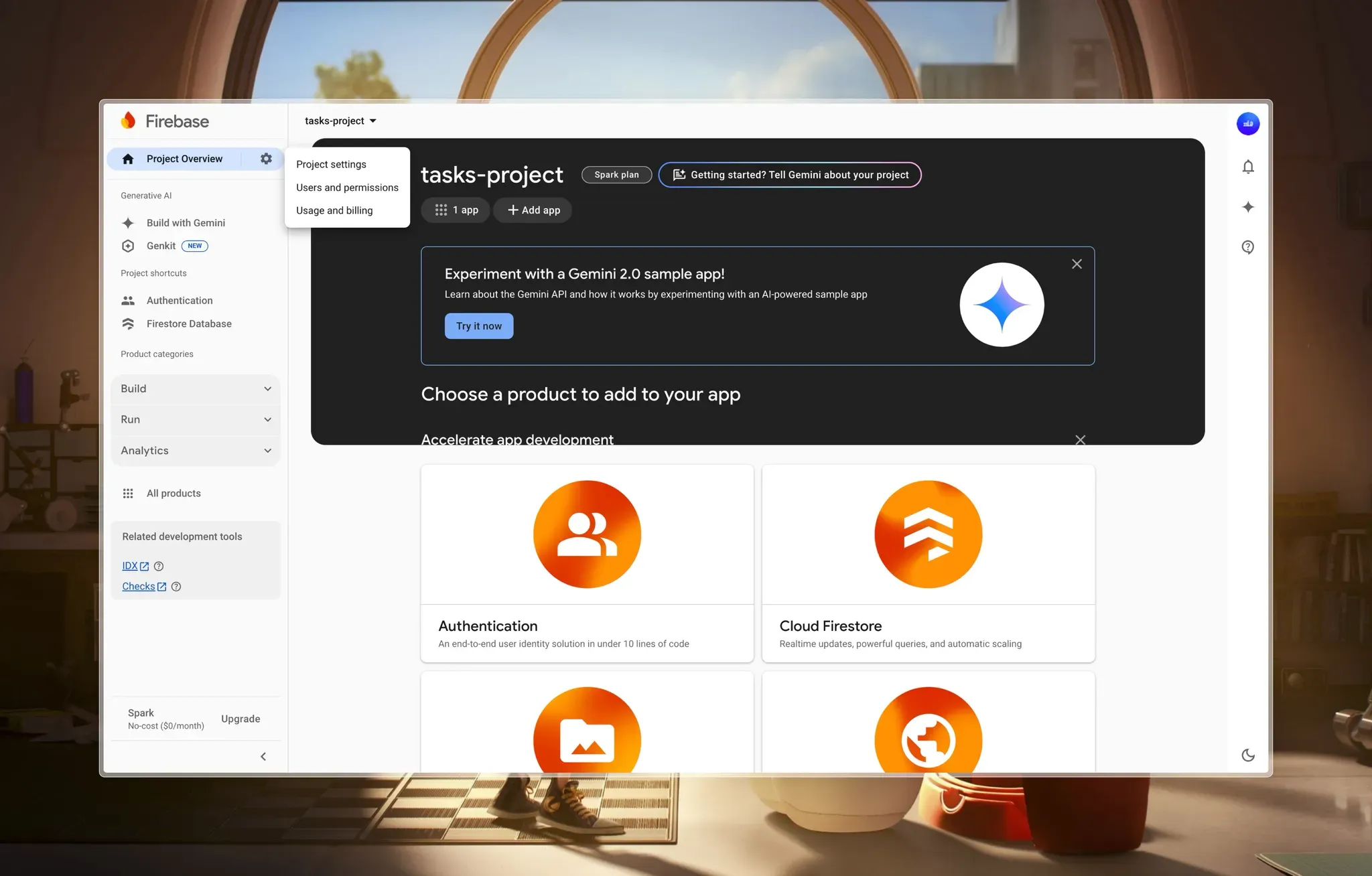The height and width of the screenshot is (876, 1372).
Task: Collapse the sidebar with the chevron
Action: click(263, 756)
